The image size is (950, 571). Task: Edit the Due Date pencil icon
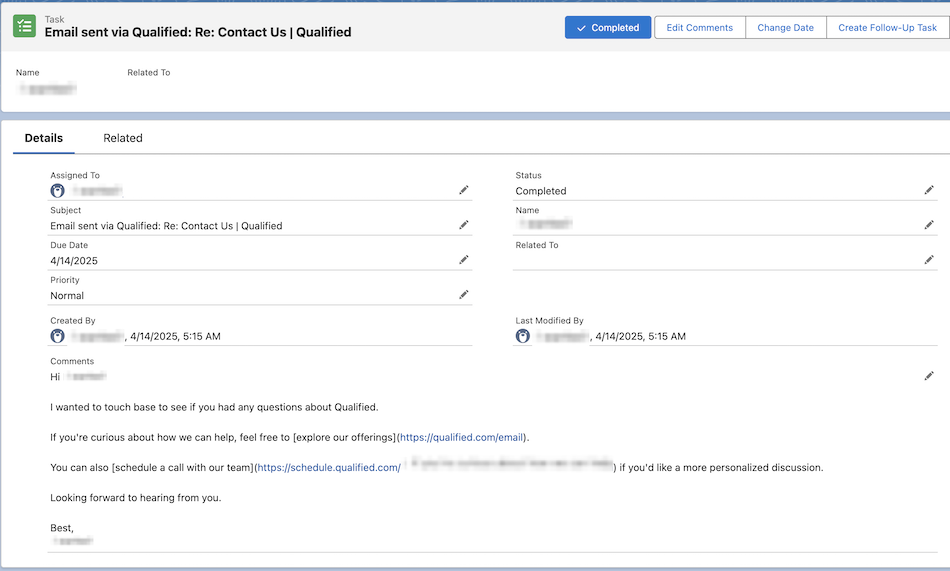[463, 260]
